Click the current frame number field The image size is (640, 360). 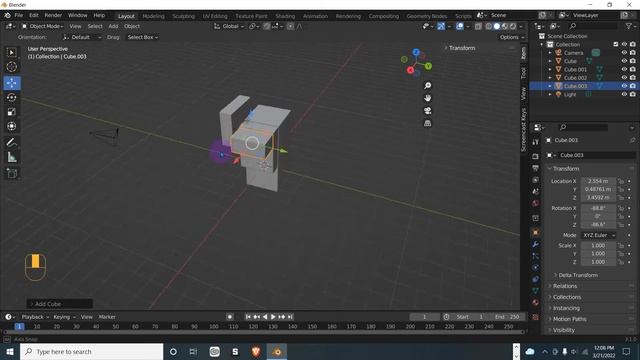point(424,317)
